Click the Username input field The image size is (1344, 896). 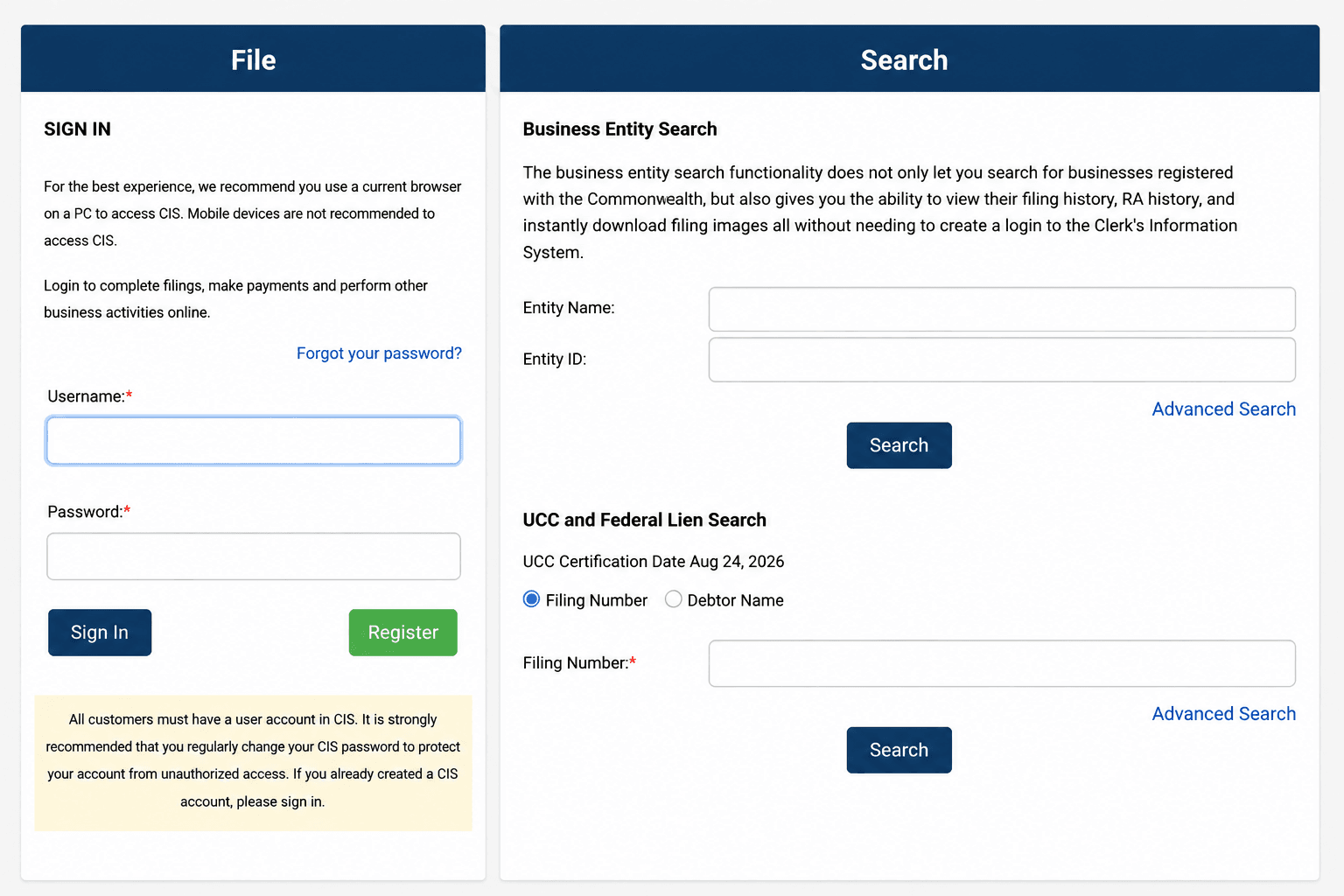point(253,440)
